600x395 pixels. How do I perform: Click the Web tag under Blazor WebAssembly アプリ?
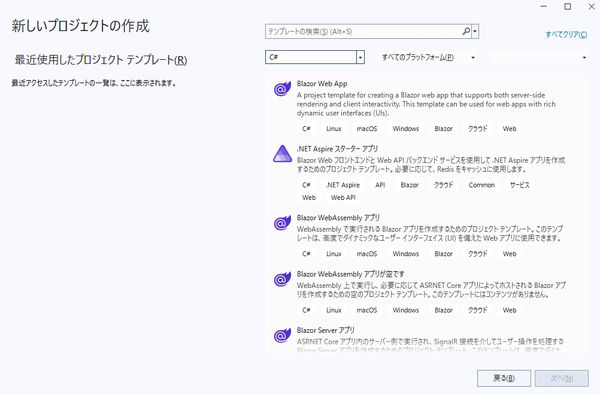(509, 254)
